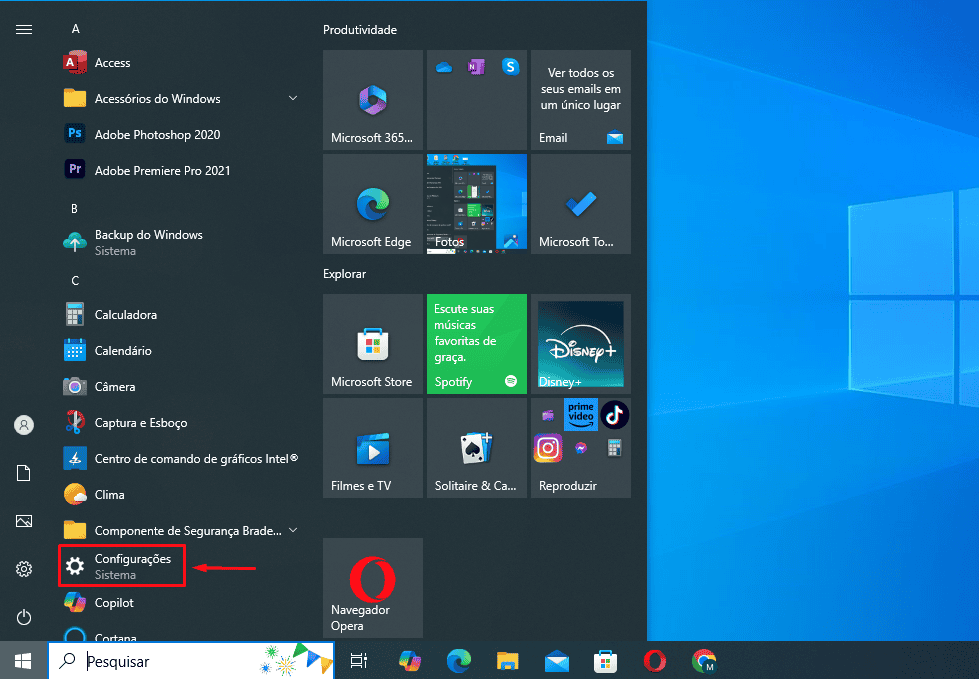Open the Calendário app
The width and height of the screenshot is (979, 679).
(x=180, y=351)
